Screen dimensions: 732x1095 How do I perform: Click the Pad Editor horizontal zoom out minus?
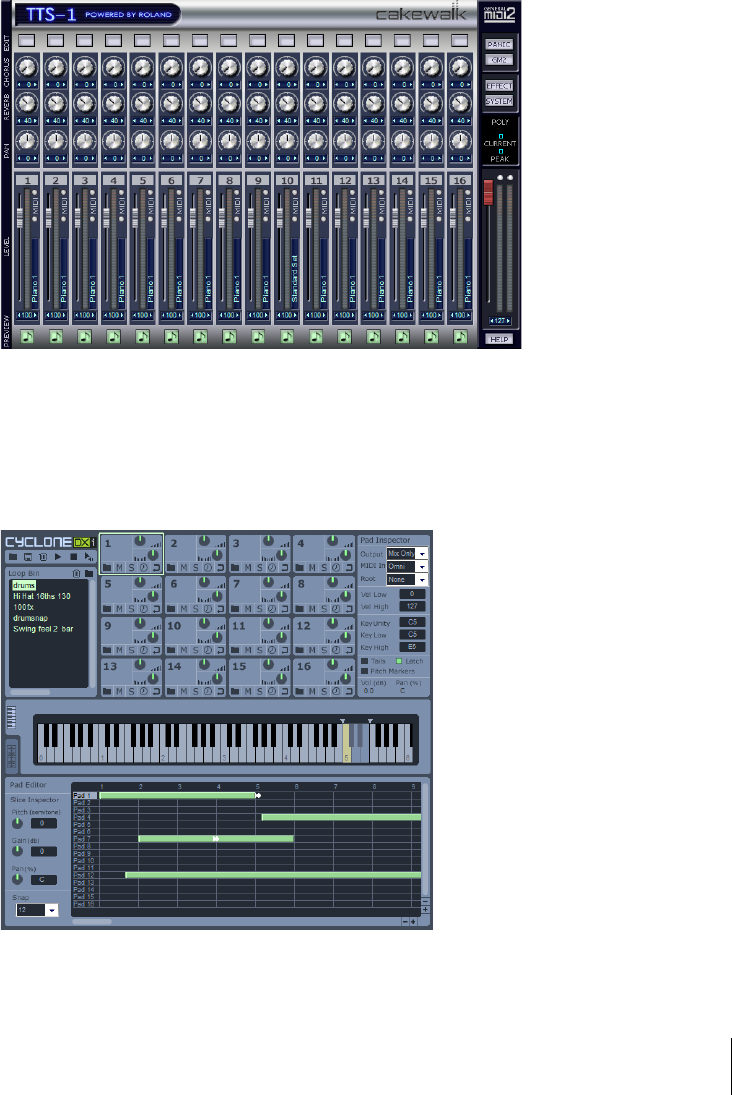tap(405, 922)
